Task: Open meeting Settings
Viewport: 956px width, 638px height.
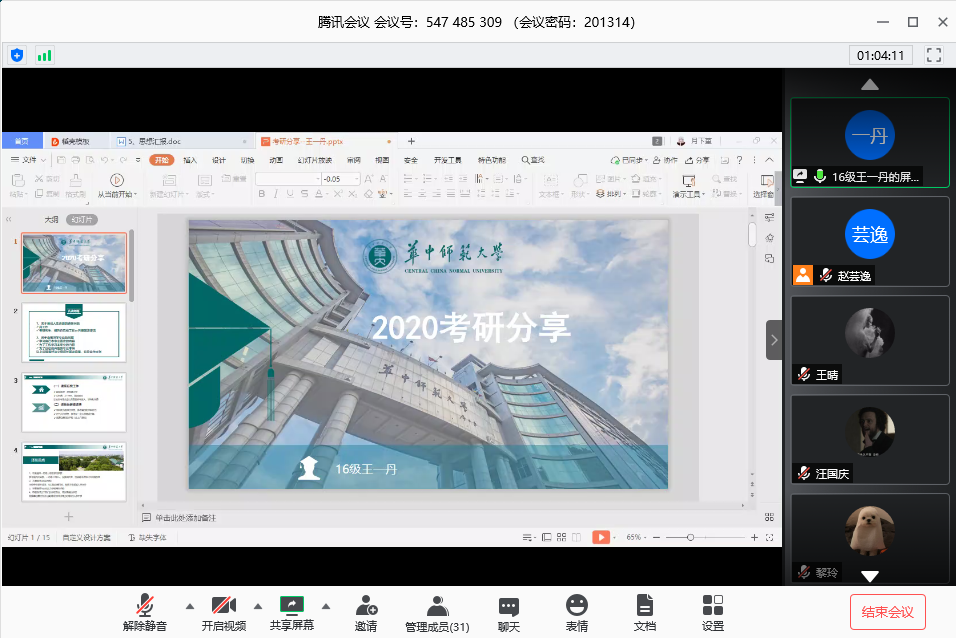Action: [713, 613]
